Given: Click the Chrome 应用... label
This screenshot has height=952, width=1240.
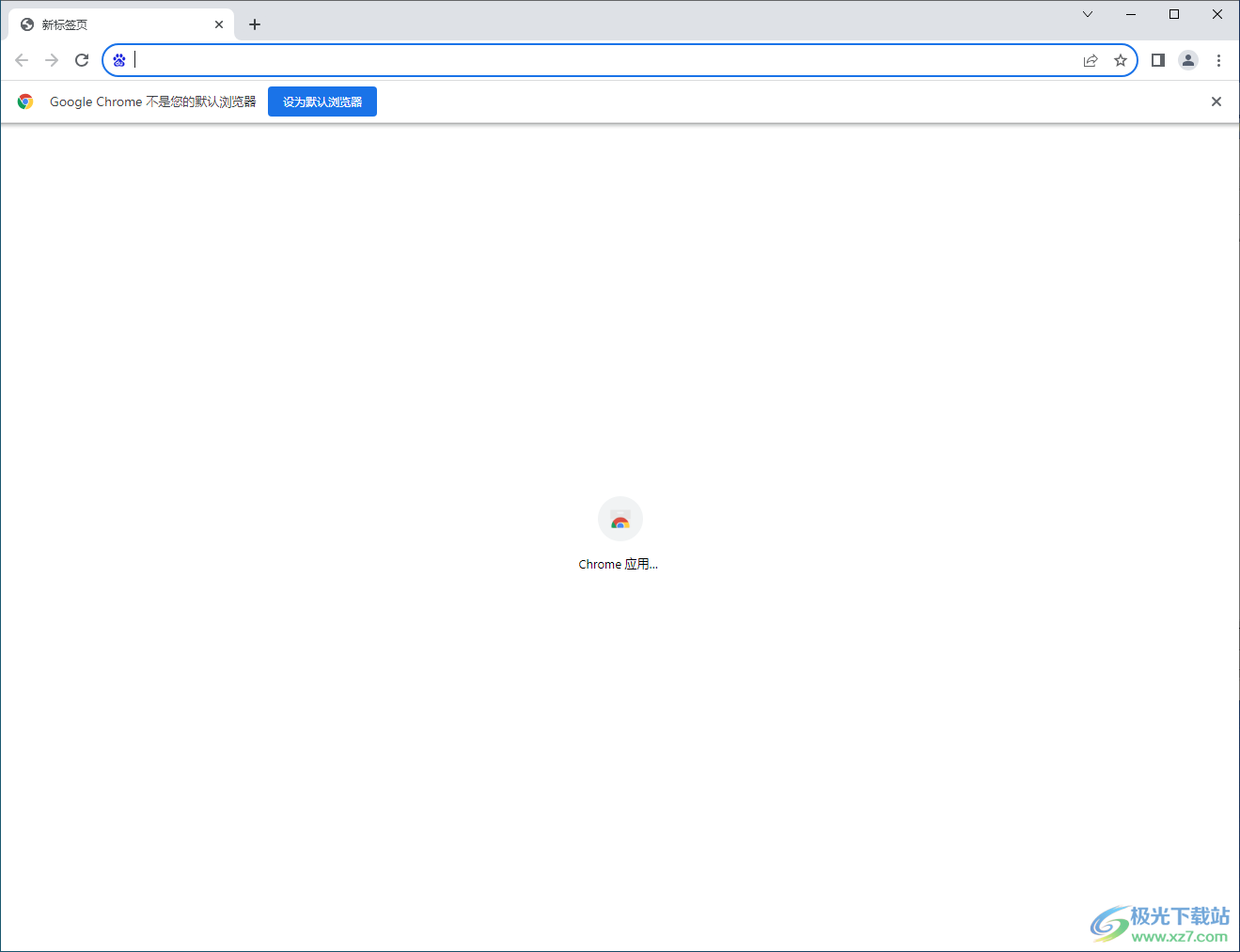Looking at the screenshot, I should (x=619, y=564).
